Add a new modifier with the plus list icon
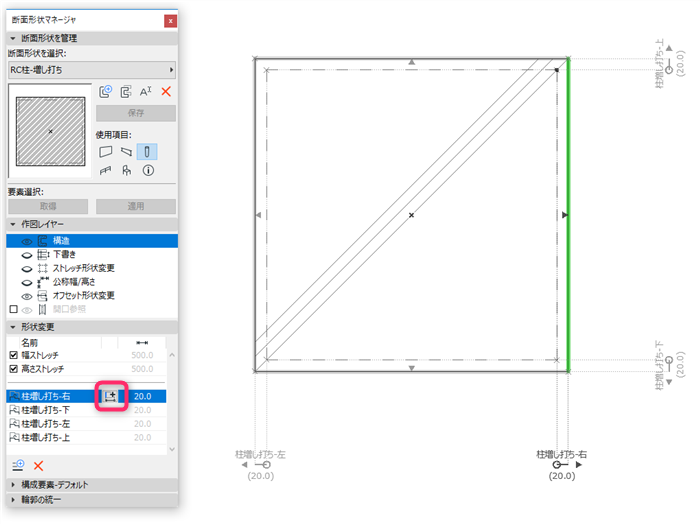Screen dimensions: 700x524 (18, 466)
